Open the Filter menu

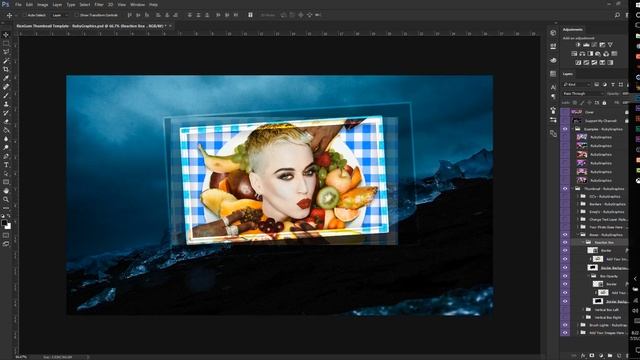99,4
